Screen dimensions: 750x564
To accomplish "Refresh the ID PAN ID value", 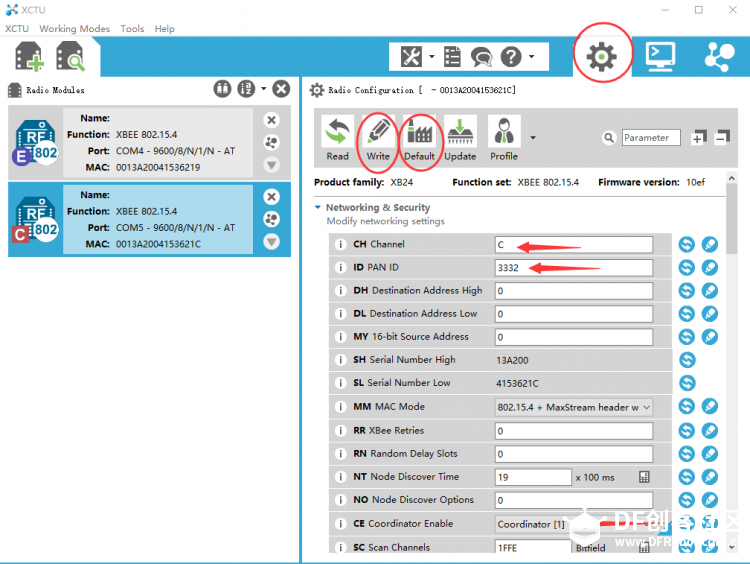I will point(687,267).
